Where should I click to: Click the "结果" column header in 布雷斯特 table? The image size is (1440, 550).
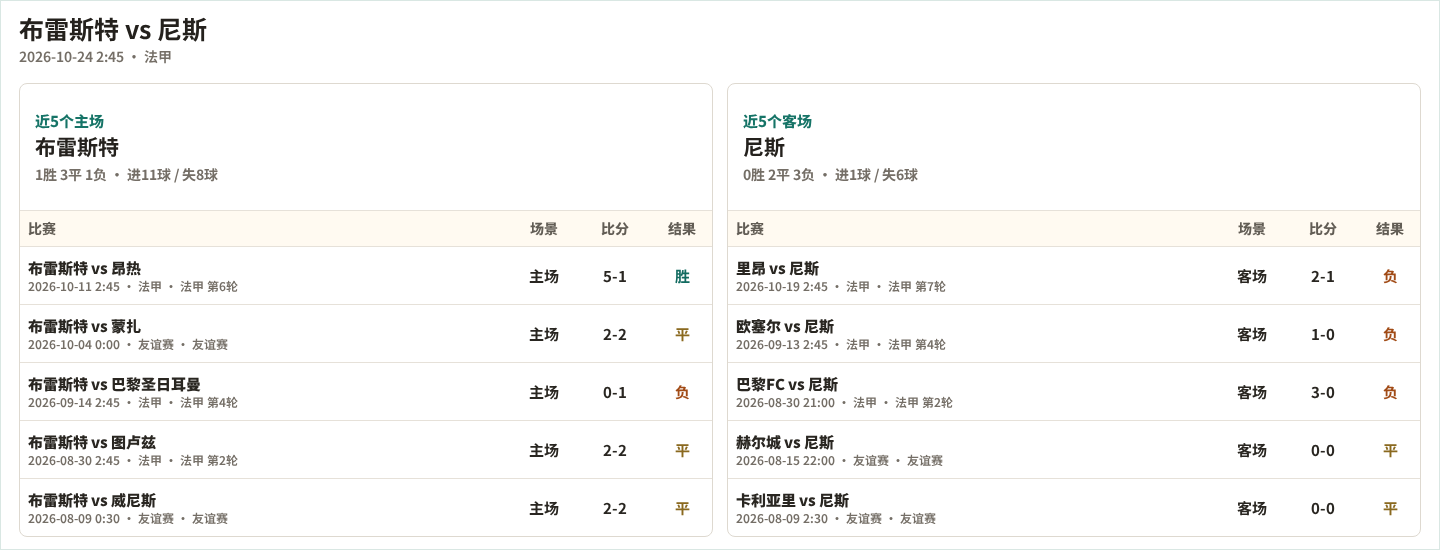pos(682,229)
